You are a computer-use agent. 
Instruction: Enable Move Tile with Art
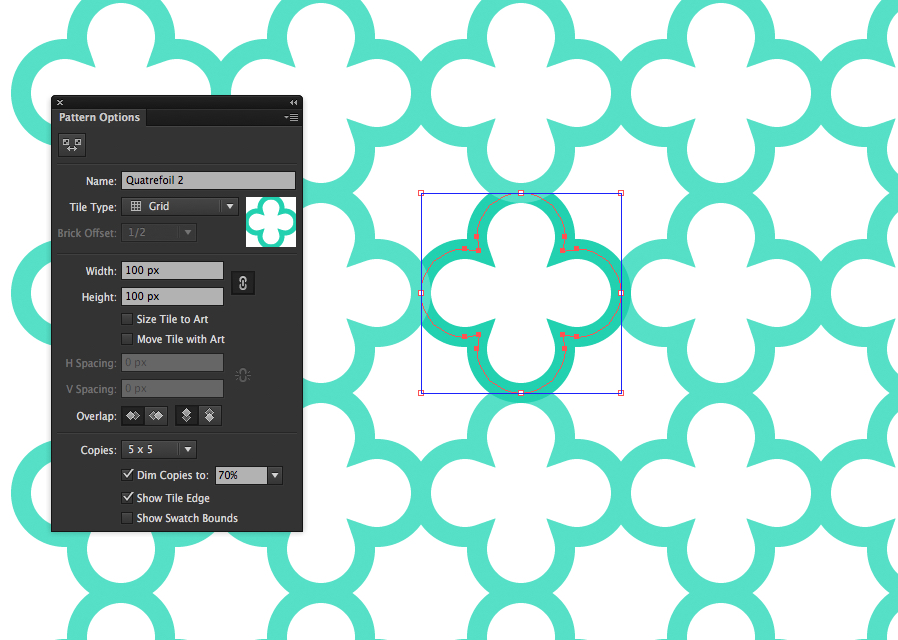pyautogui.click(x=127, y=339)
